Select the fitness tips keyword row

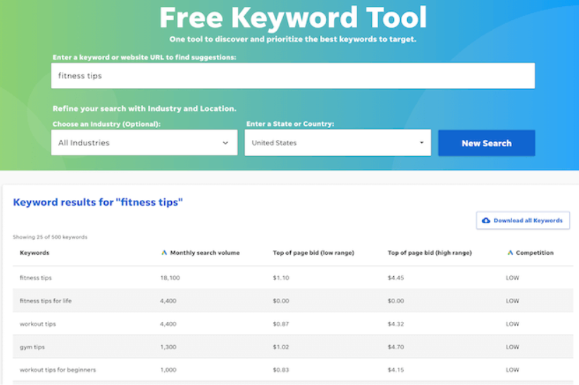293,278
